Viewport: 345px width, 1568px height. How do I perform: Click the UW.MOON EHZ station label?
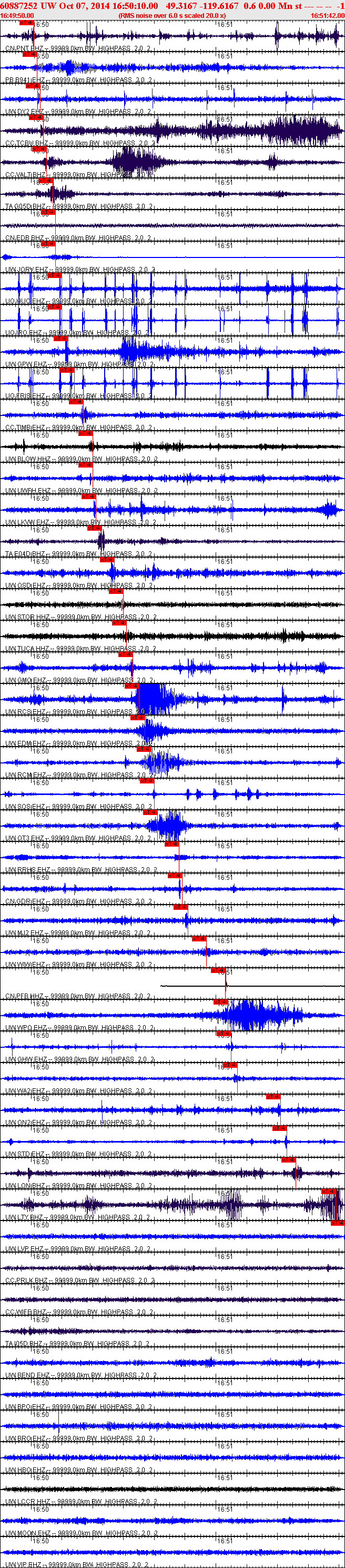tap(28, 1533)
